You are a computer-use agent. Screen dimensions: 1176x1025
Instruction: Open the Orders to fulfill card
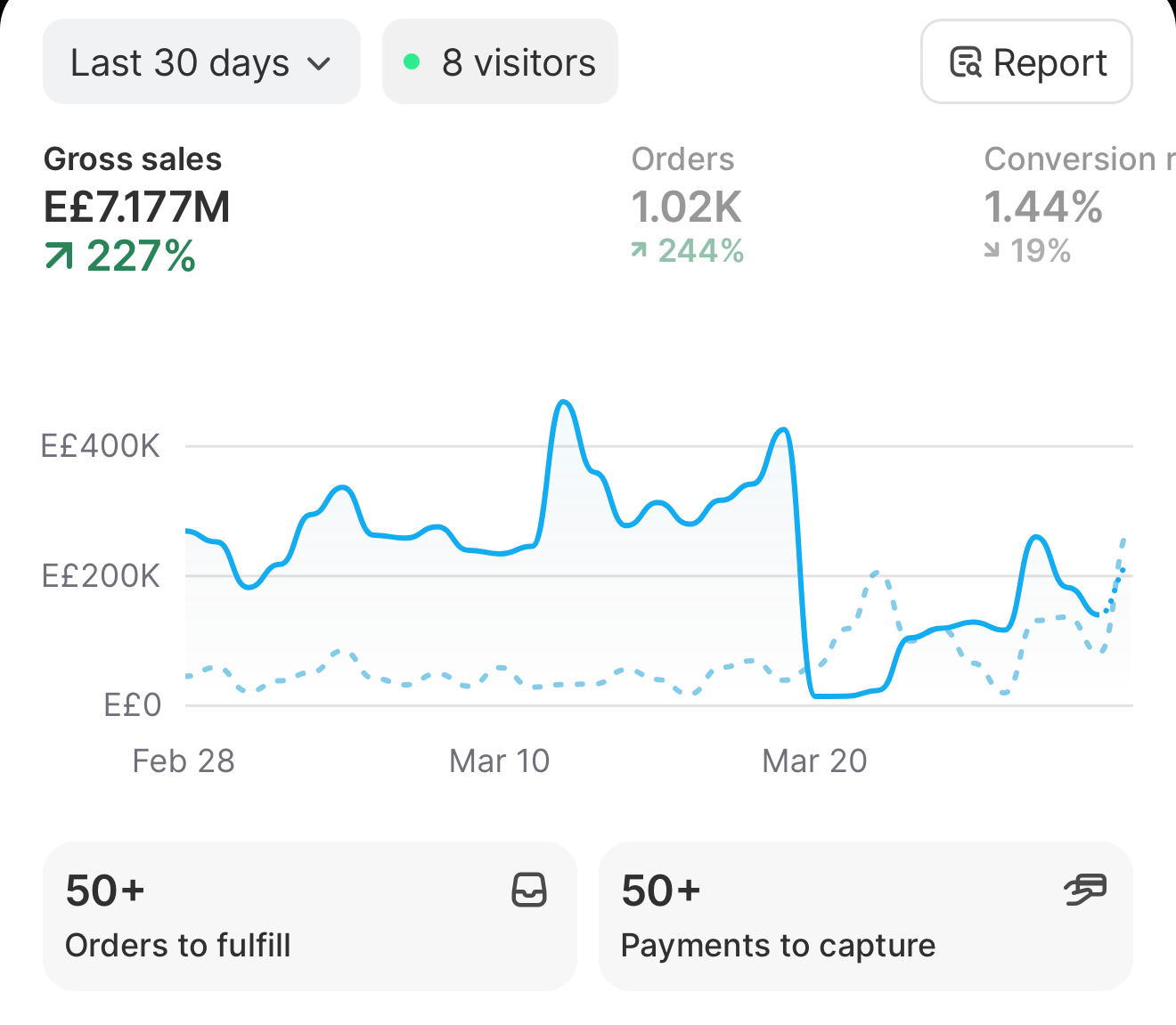point(310,916)
